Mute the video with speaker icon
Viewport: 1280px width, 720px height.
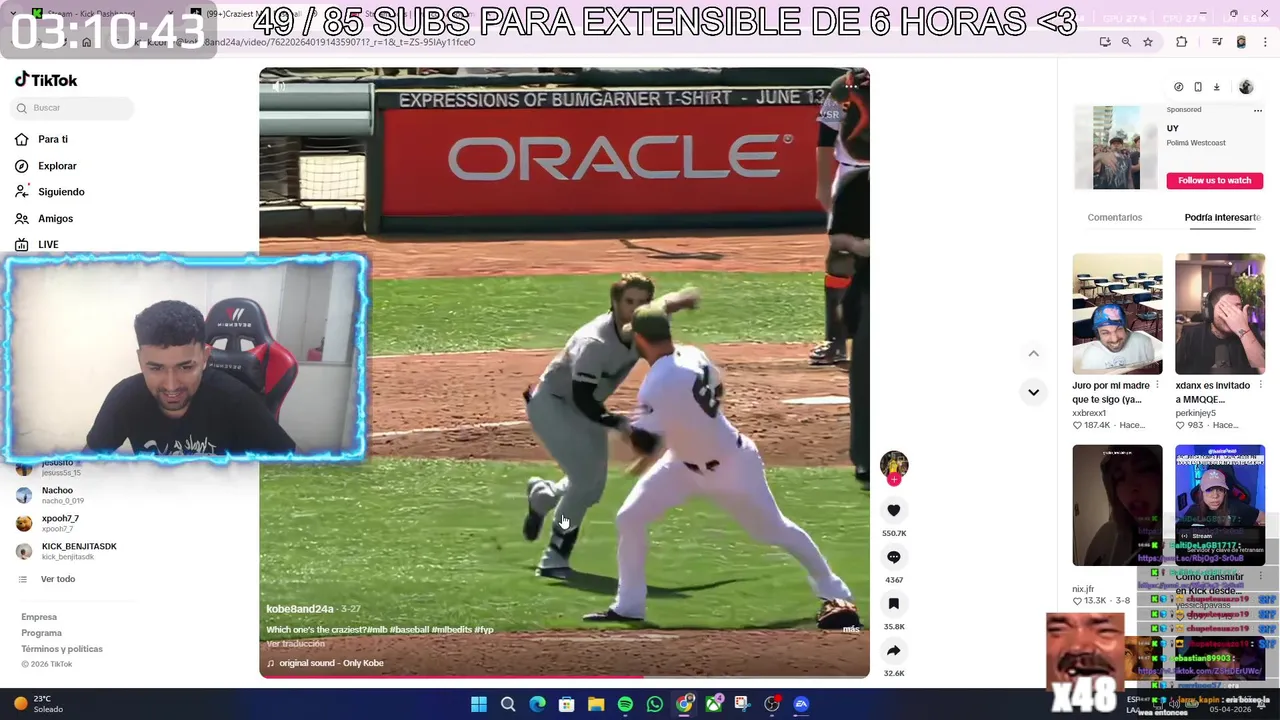(278, 86)
